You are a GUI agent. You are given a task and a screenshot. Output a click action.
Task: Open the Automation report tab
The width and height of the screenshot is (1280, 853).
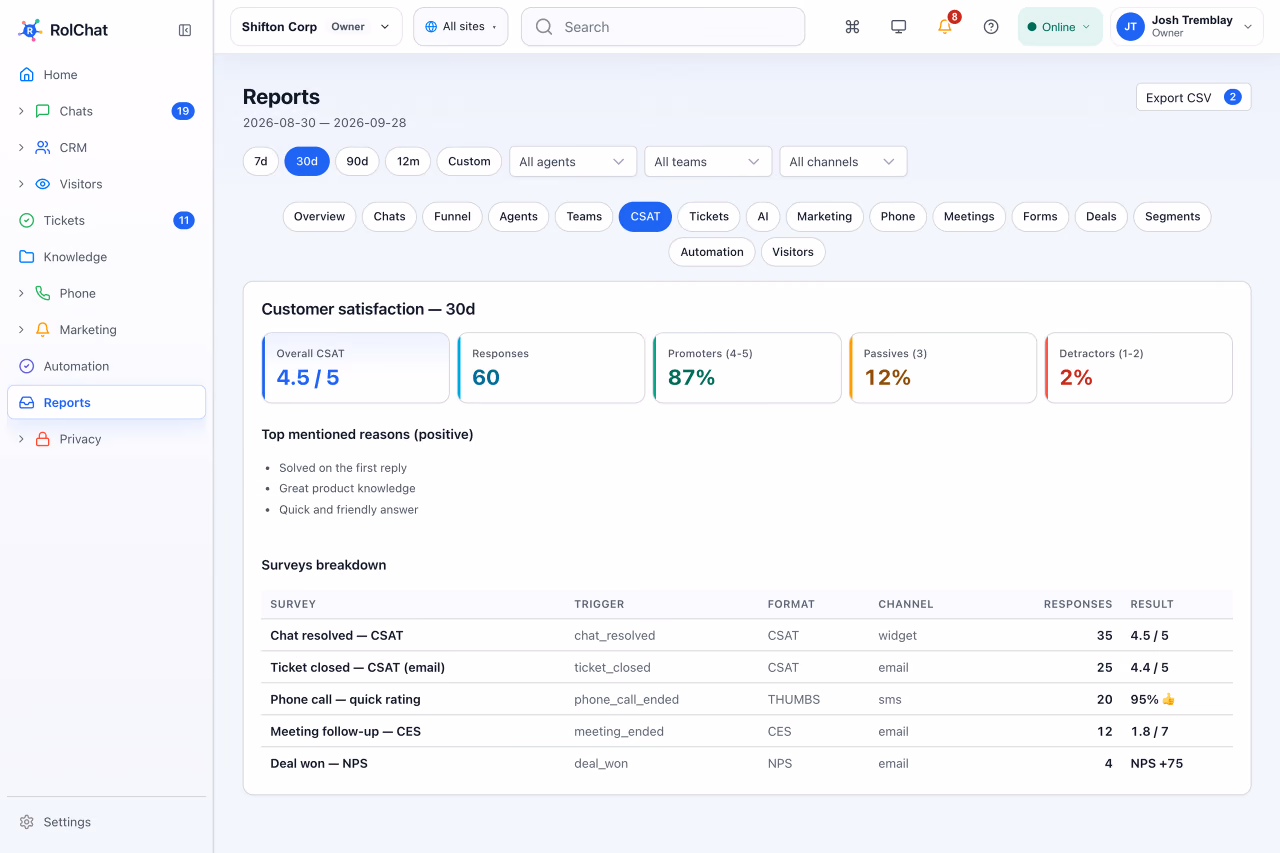712,252
